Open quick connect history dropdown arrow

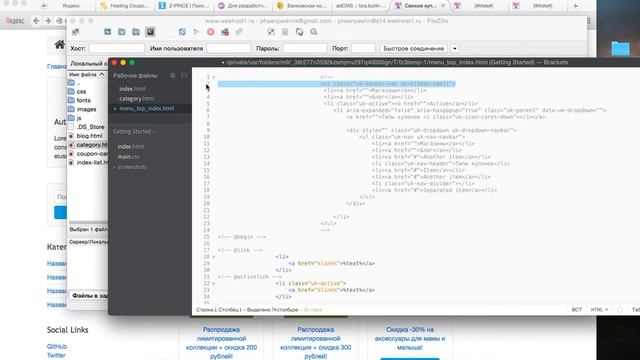[x=455, y=49]
